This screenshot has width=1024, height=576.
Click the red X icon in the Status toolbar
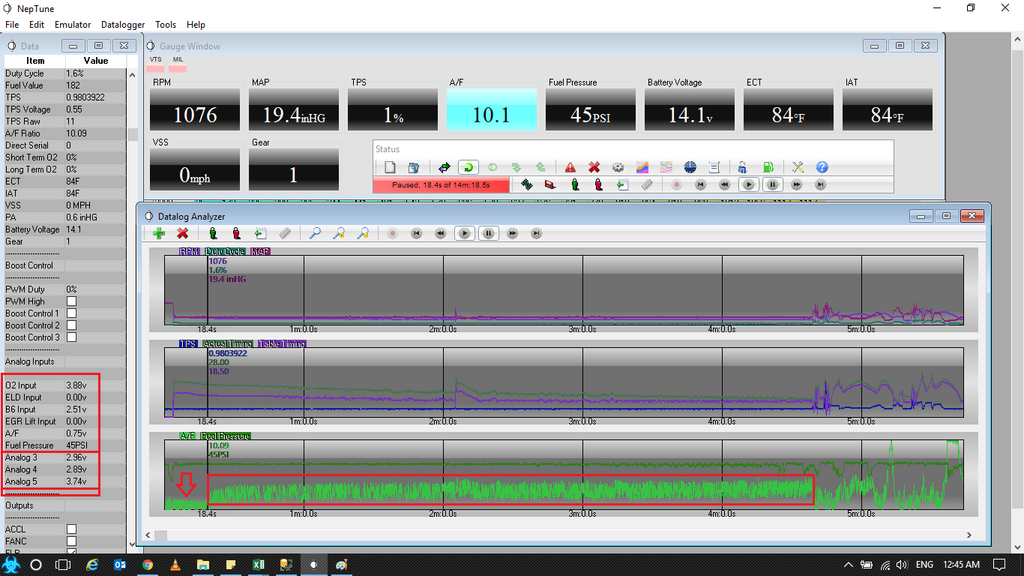coord(594,167)
